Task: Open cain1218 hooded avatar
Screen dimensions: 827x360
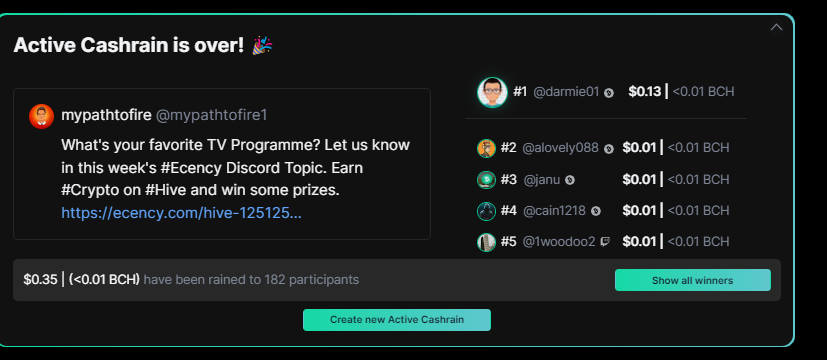Action: pos(486,211)
